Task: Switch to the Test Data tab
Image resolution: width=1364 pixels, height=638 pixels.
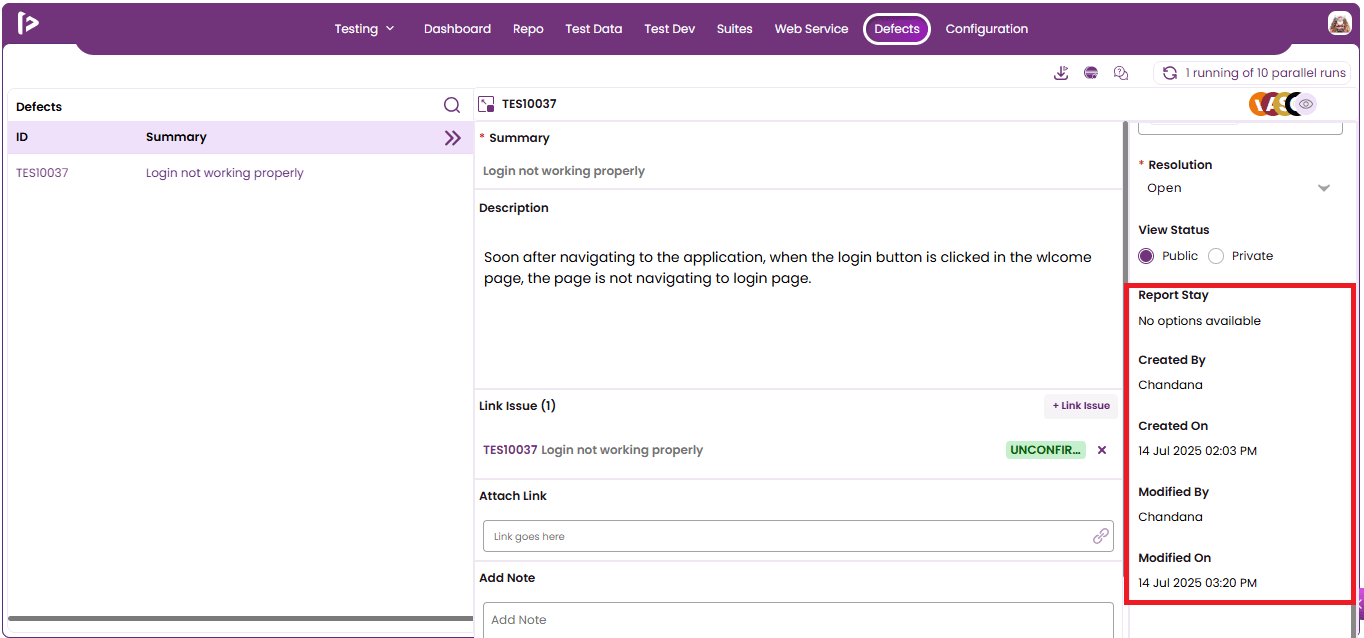Action: (x=594, y=29)
